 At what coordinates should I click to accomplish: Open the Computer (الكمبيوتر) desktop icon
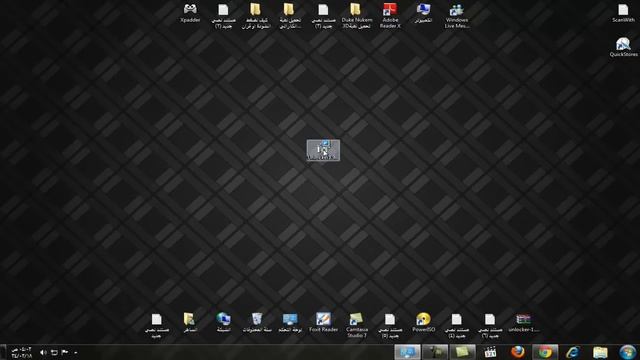tap(423, 13)
